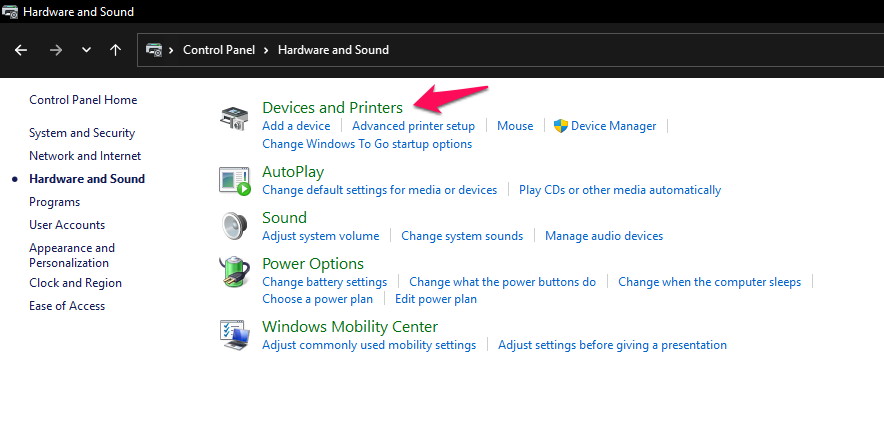The width and height of the screenshot is (884, 432).
Task: Click the Sound speaker icon
Action: pyautogui.click(x=234, y=227)
